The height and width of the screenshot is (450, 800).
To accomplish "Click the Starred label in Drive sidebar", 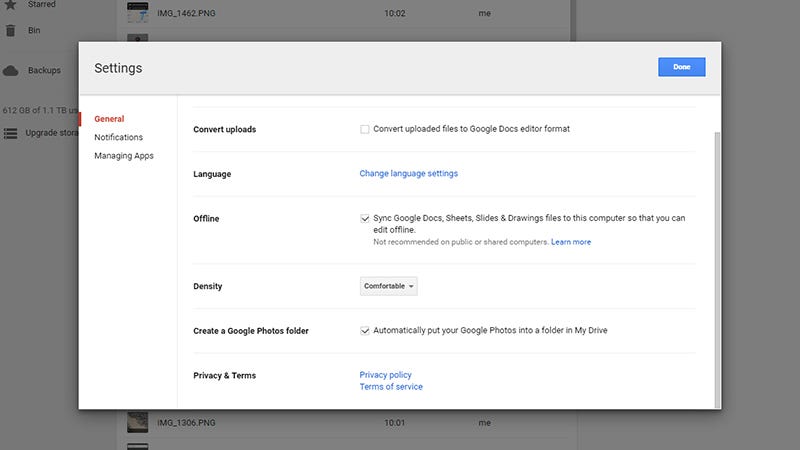I will pos(42,5).
